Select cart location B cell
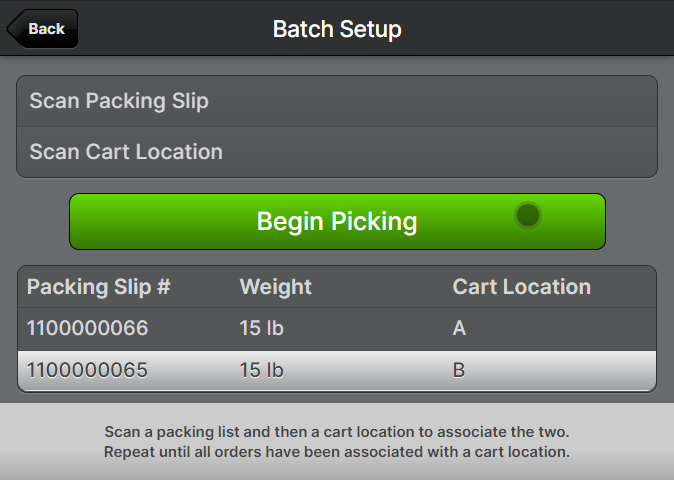This screenshot has height=480, width=674. click(460, 371)
